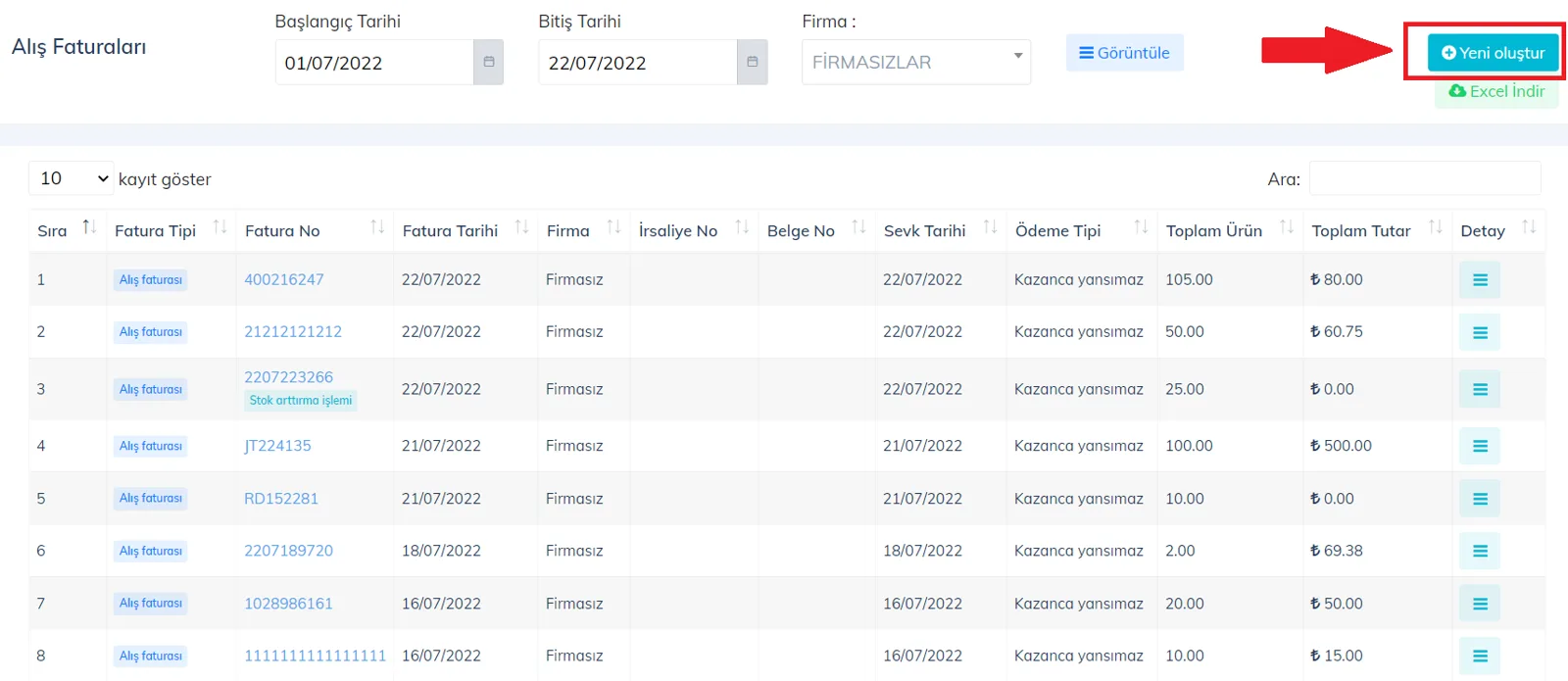Click the Başlangıç Tarihi date field
This screenshot has height=681, width=1568.
[x=374, y=62]
